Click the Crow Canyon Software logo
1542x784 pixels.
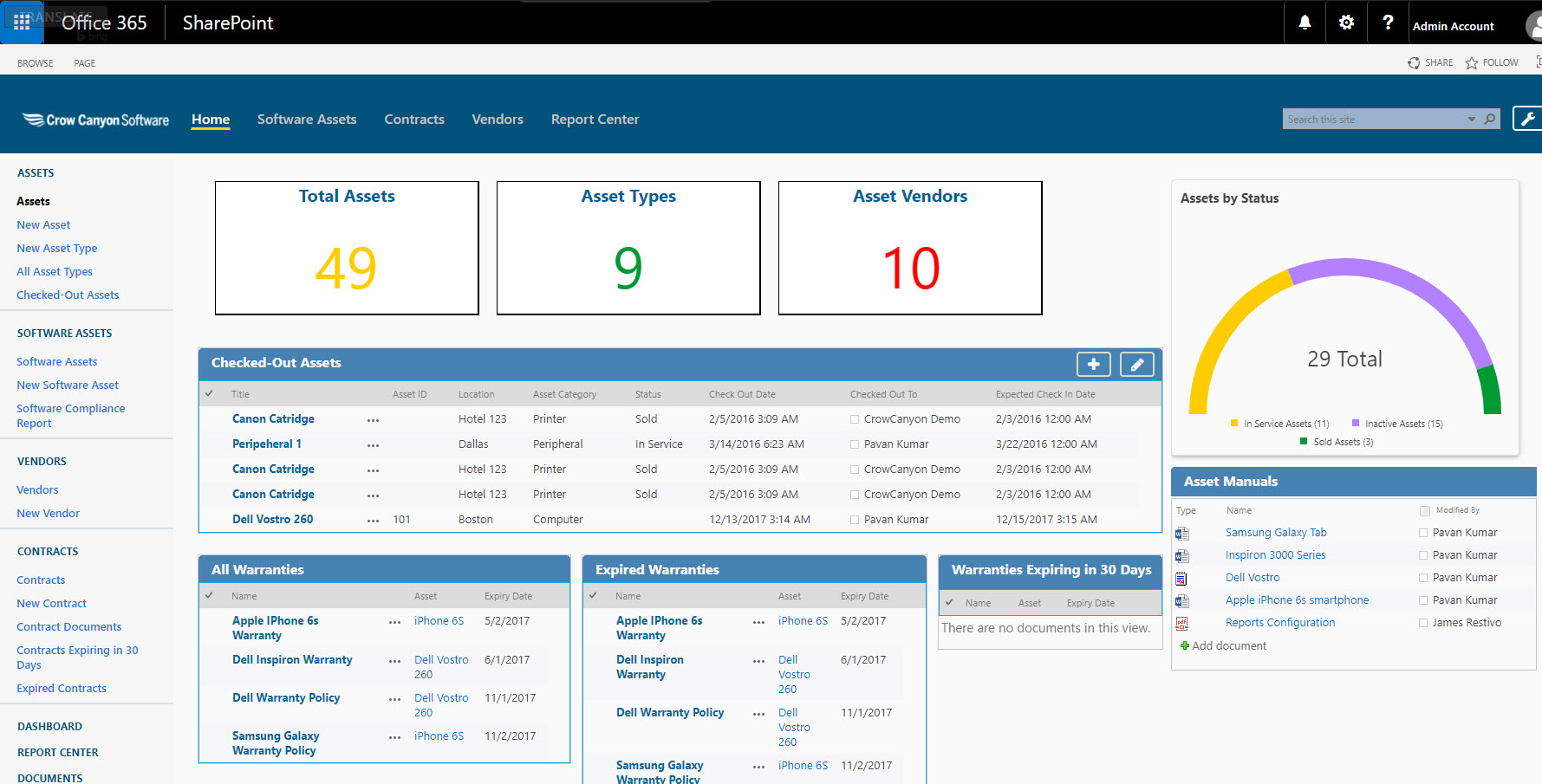(95, 120)
